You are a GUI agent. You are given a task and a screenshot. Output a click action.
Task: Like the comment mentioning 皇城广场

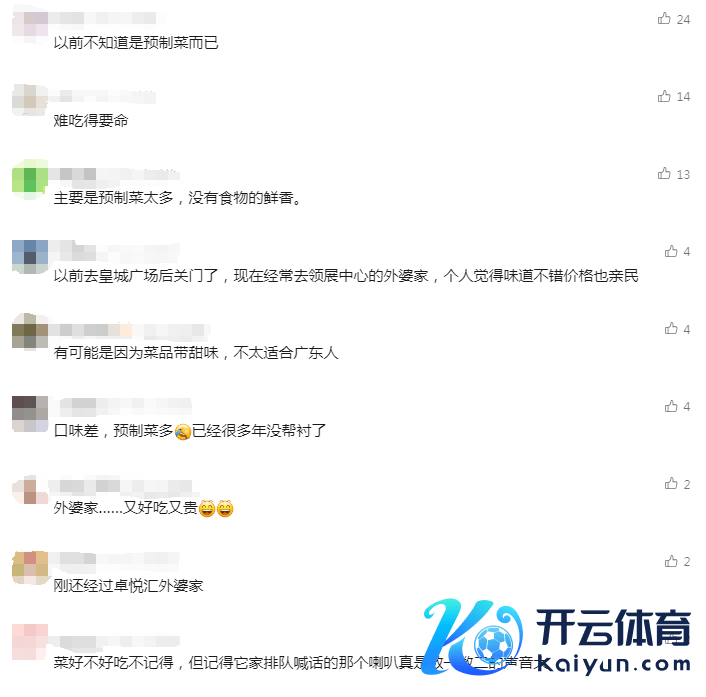[671, 251]
